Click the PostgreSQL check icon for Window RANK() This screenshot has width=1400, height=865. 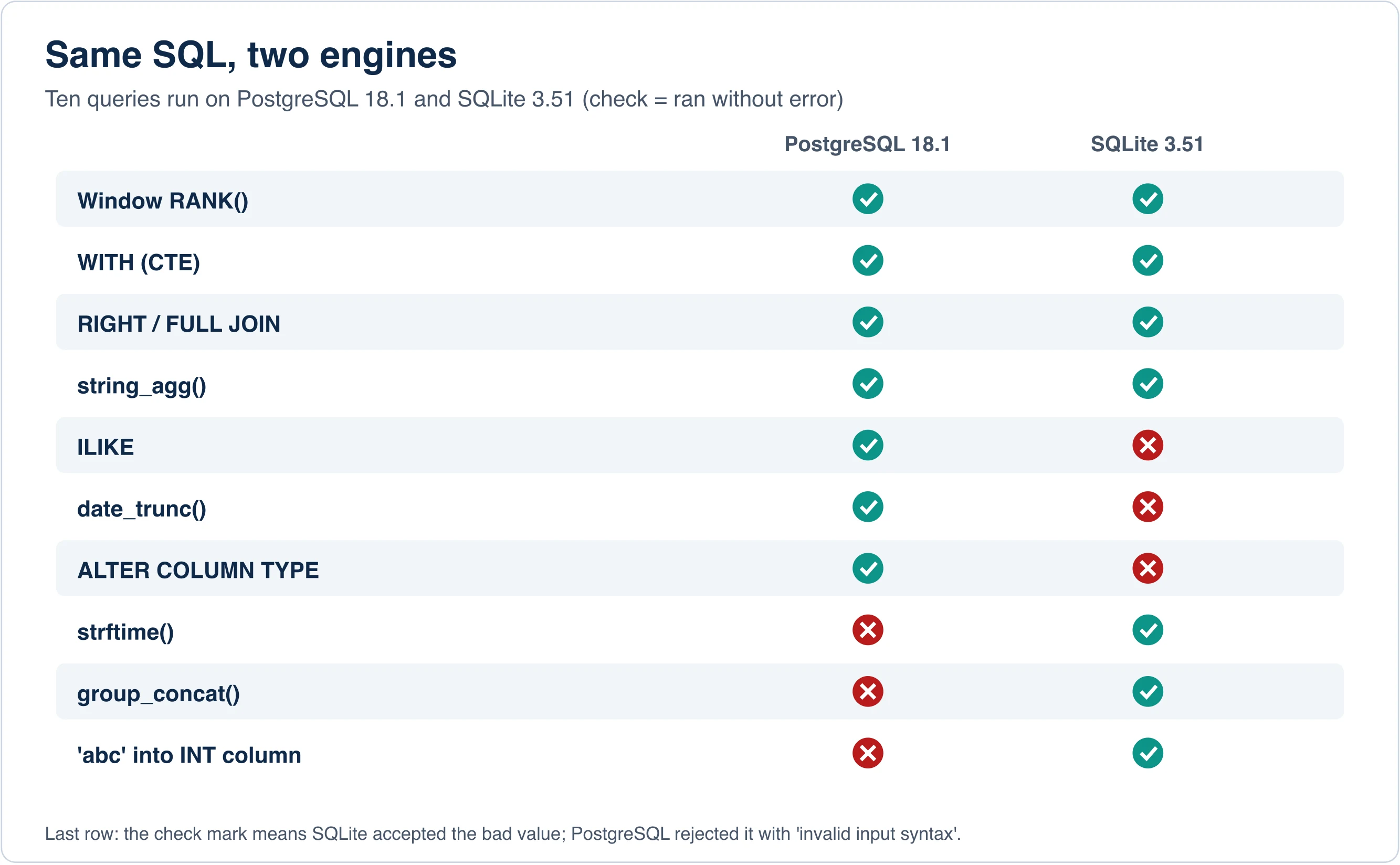(x=867, y=198)
